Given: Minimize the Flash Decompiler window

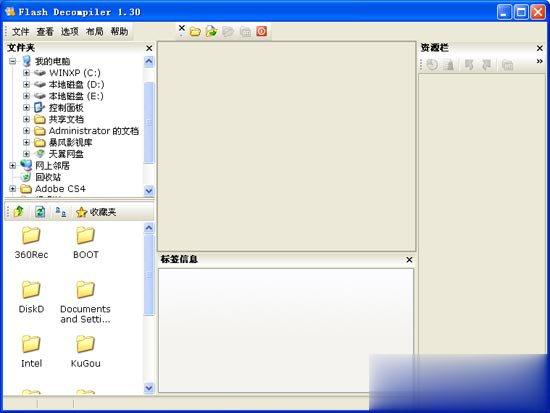Looking at the screenshot, I should click(x=504, y=12).
